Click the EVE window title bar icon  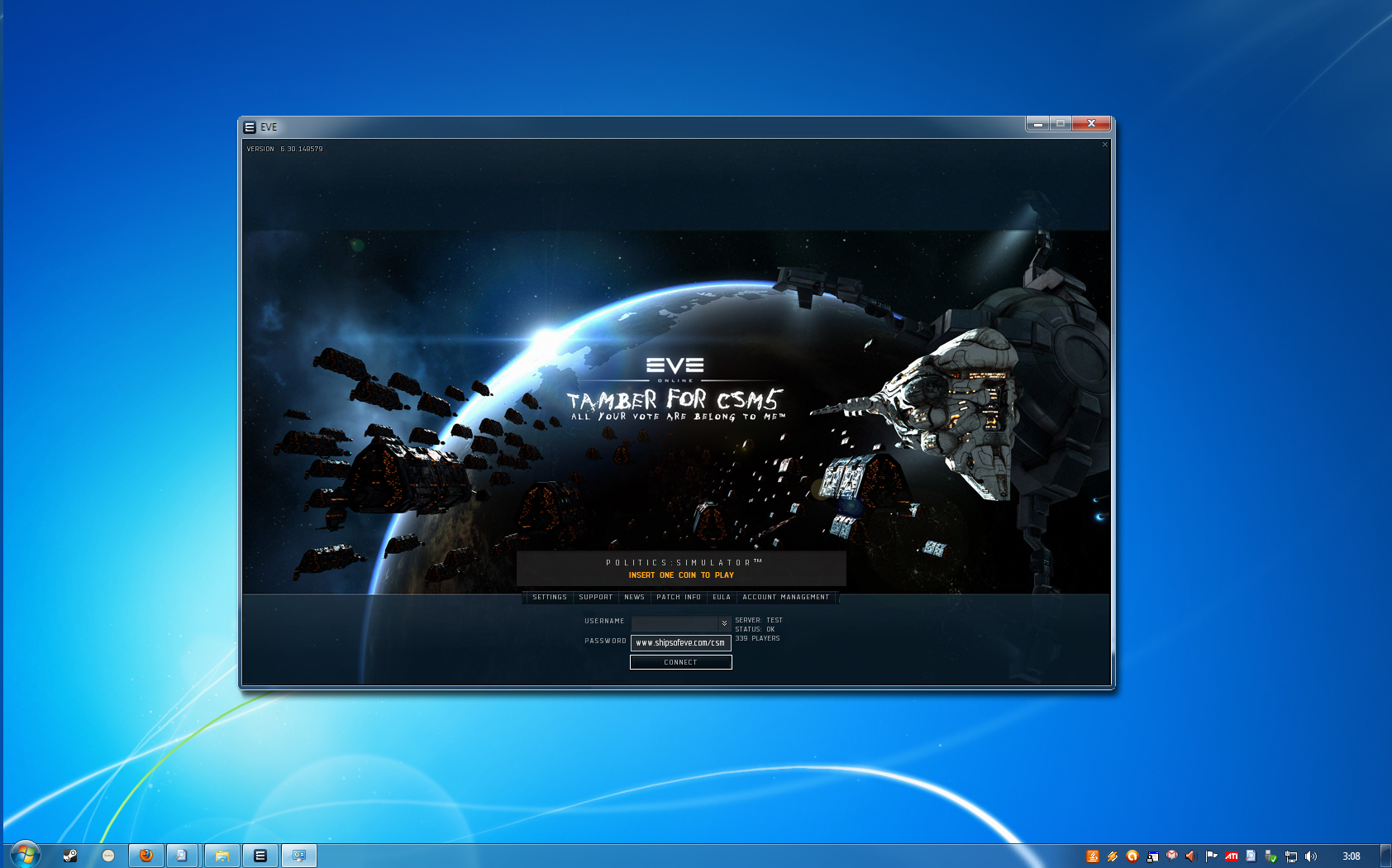tap(250, 127)
